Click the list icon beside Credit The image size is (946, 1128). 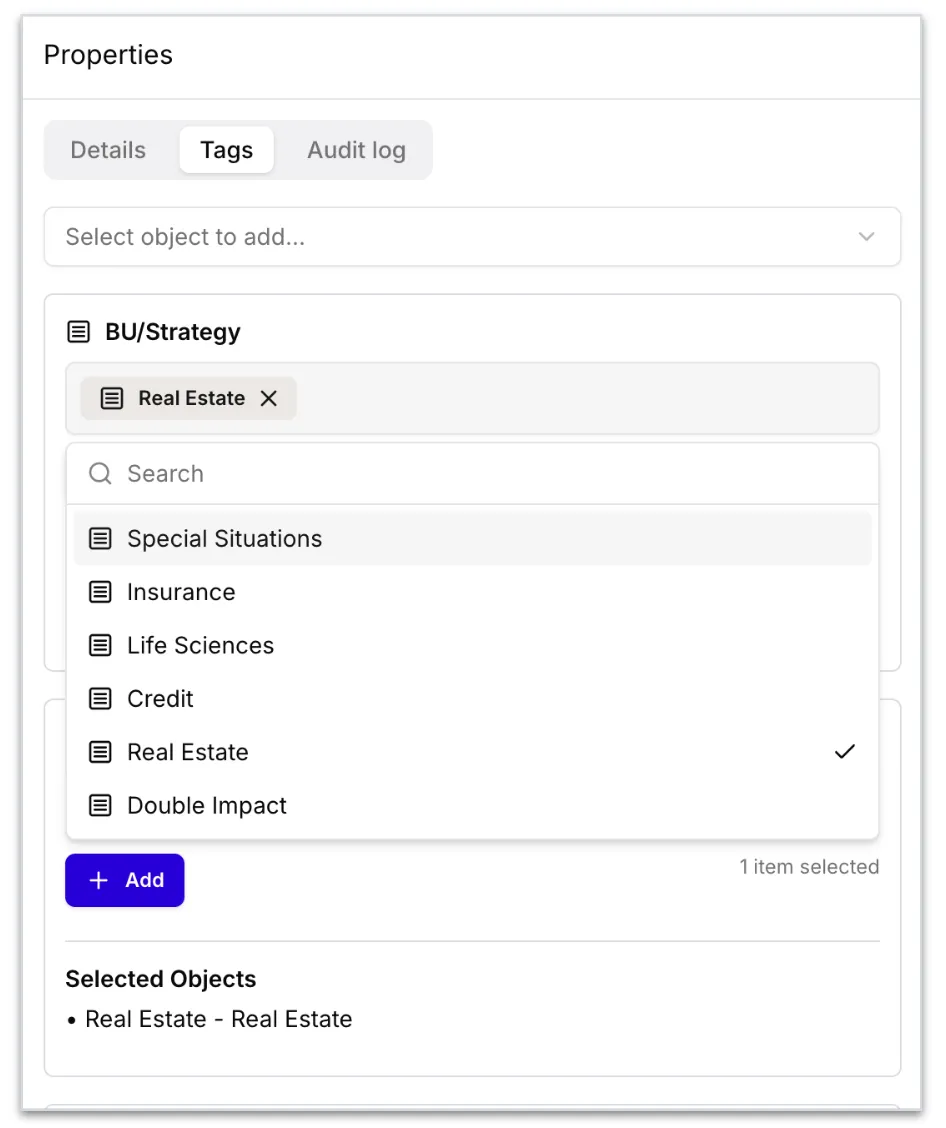[x=100, y=698]
